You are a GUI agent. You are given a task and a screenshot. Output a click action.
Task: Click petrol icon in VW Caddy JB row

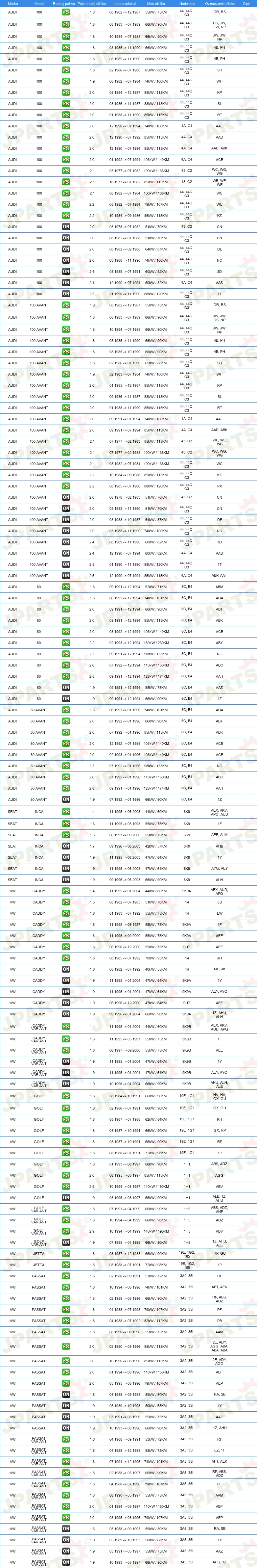pyautogui.click(x=66, y=902)
